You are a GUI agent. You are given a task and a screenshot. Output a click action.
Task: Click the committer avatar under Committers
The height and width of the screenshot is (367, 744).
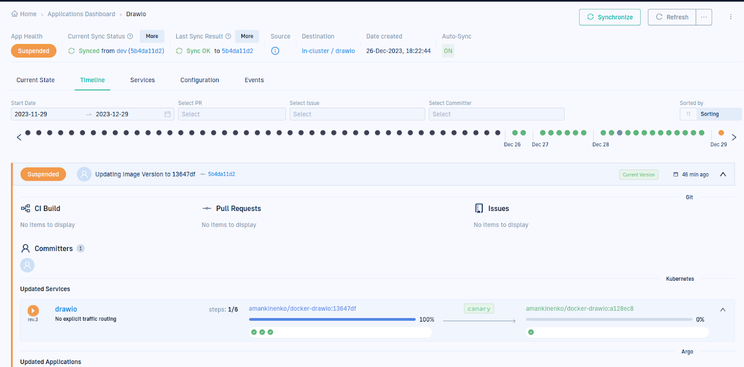point(27,265)
